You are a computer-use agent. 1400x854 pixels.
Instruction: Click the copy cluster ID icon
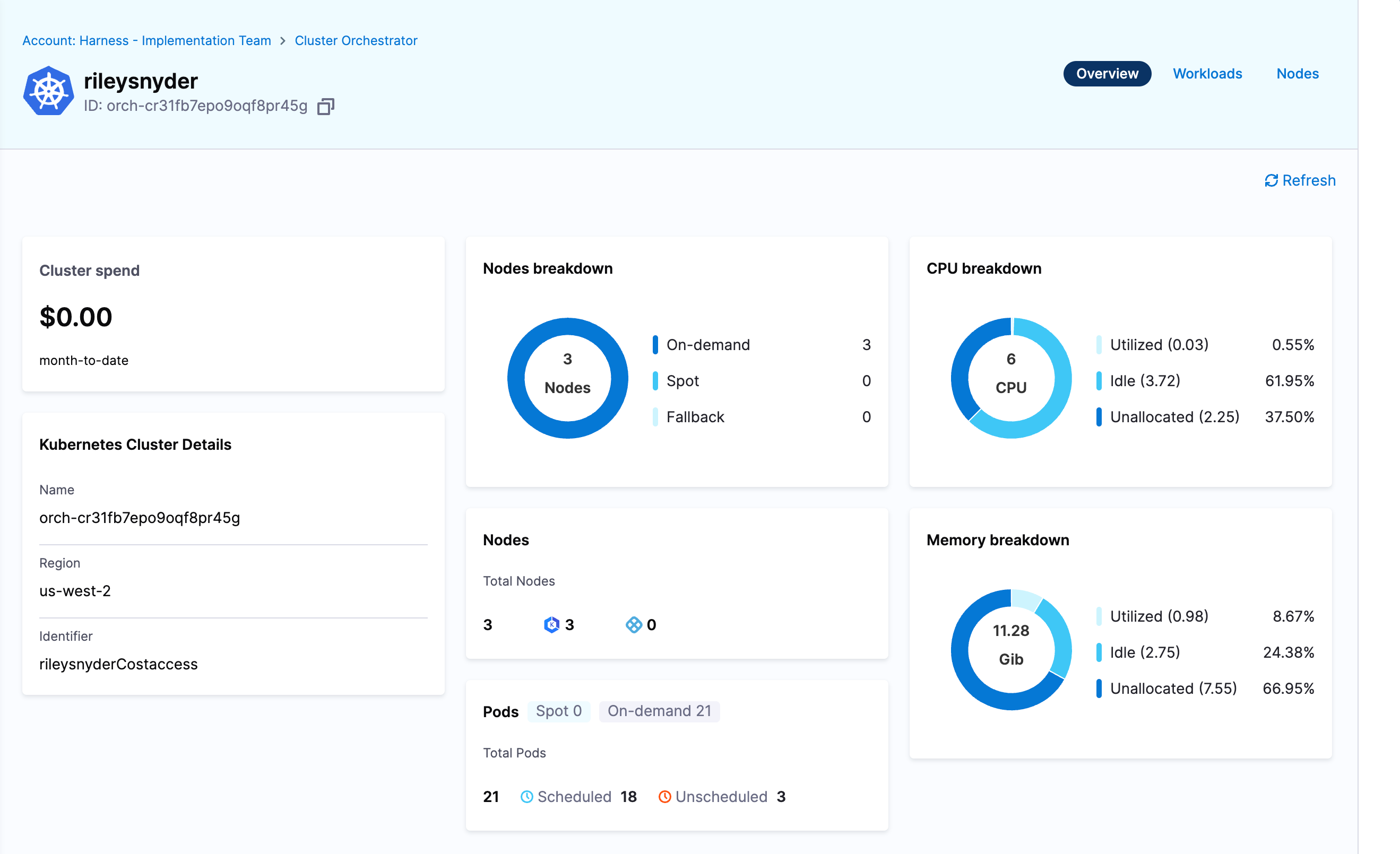[x=325, y=106]
